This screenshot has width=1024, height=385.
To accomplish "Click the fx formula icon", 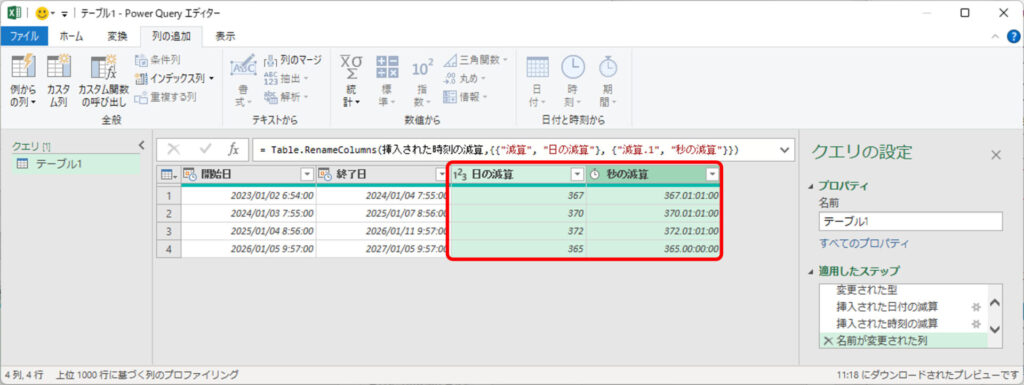I will [233, 149].
